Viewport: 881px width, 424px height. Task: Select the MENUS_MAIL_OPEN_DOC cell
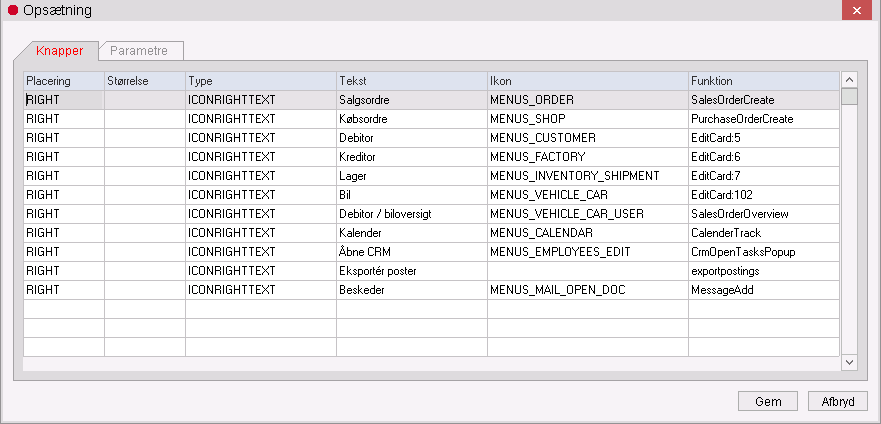[x=587, y=290]
